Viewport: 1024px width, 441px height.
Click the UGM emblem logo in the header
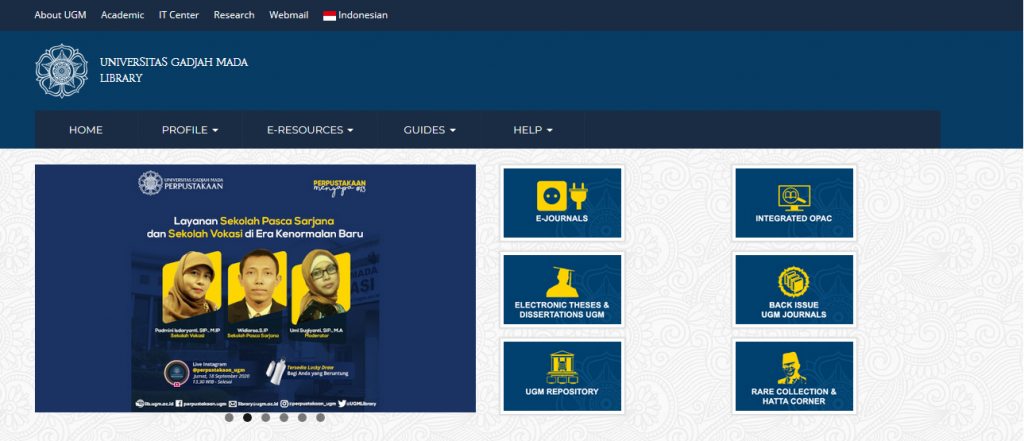coord(61,71)
